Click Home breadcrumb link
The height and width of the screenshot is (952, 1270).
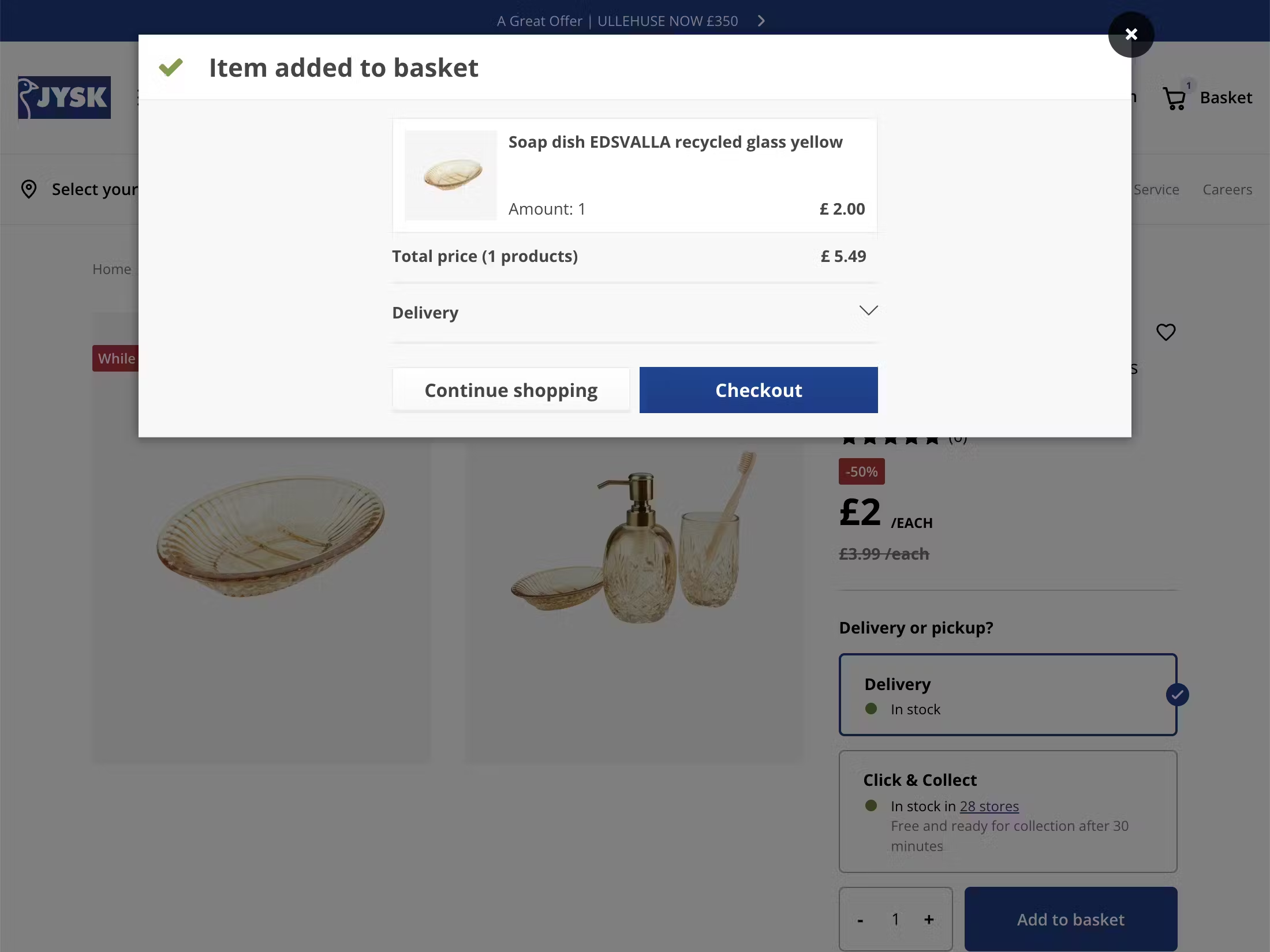pos(112,269)
